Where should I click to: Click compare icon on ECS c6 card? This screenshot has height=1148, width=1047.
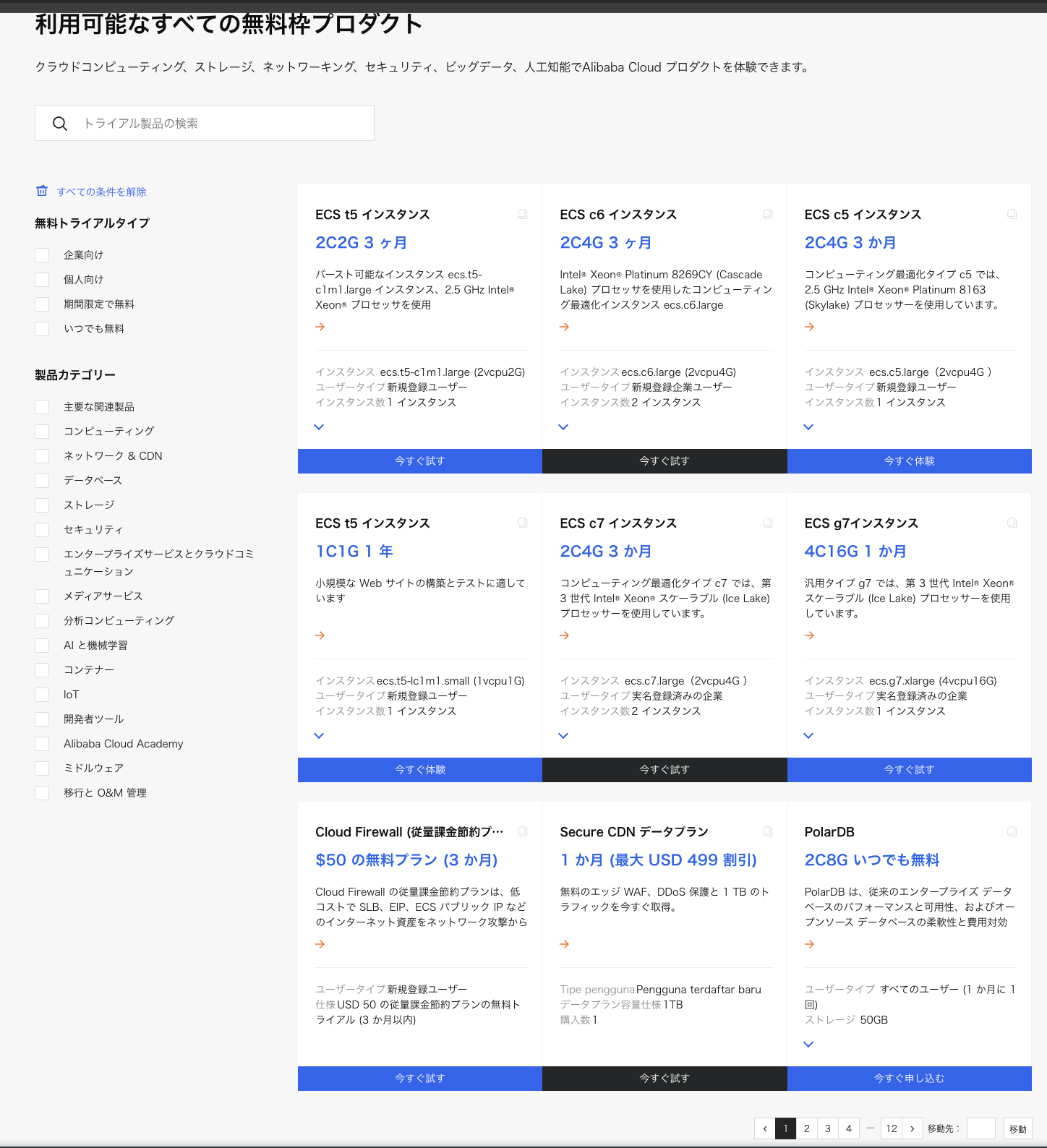tap(768, 214)
